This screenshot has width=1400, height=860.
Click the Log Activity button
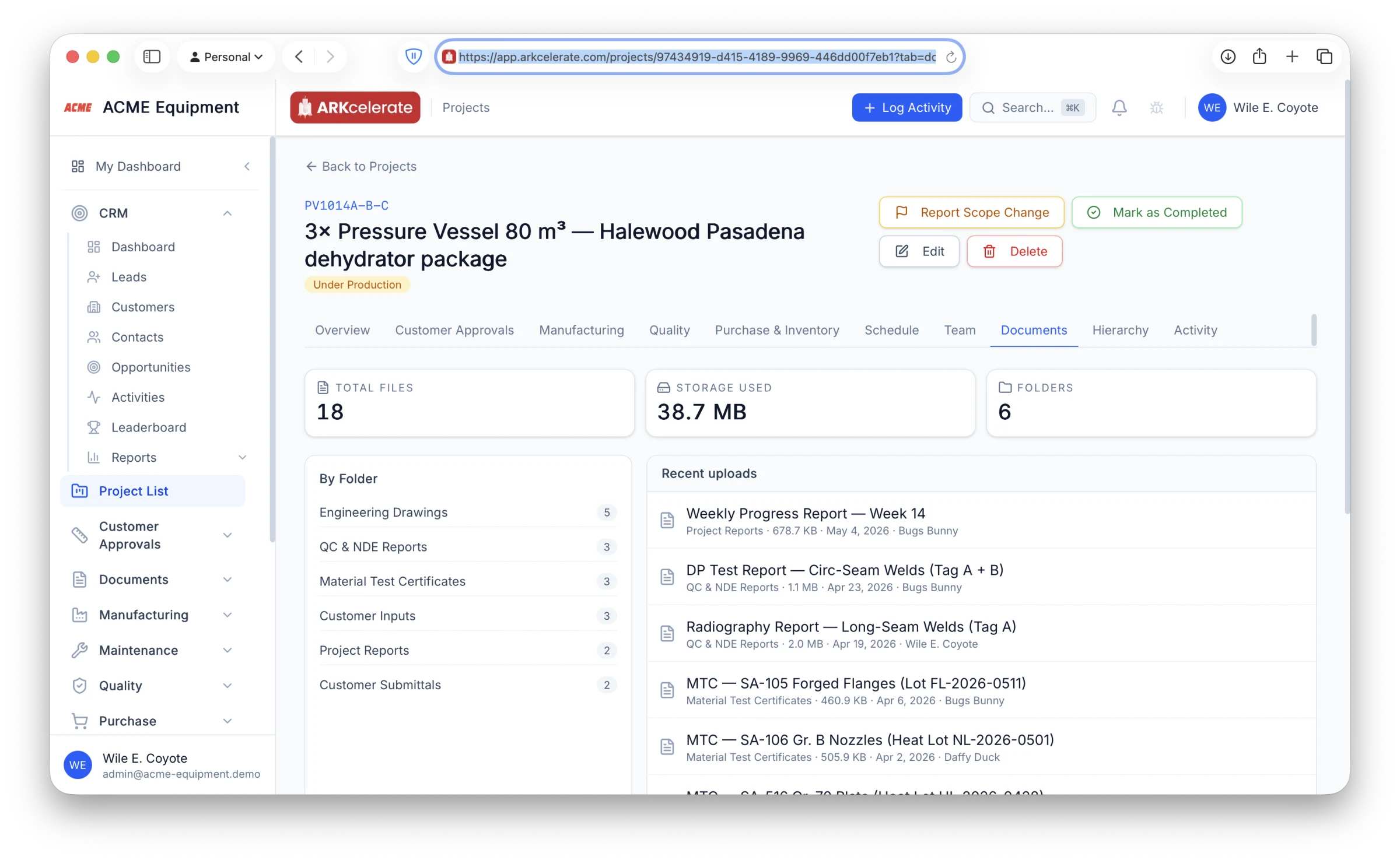pos(907,108)
